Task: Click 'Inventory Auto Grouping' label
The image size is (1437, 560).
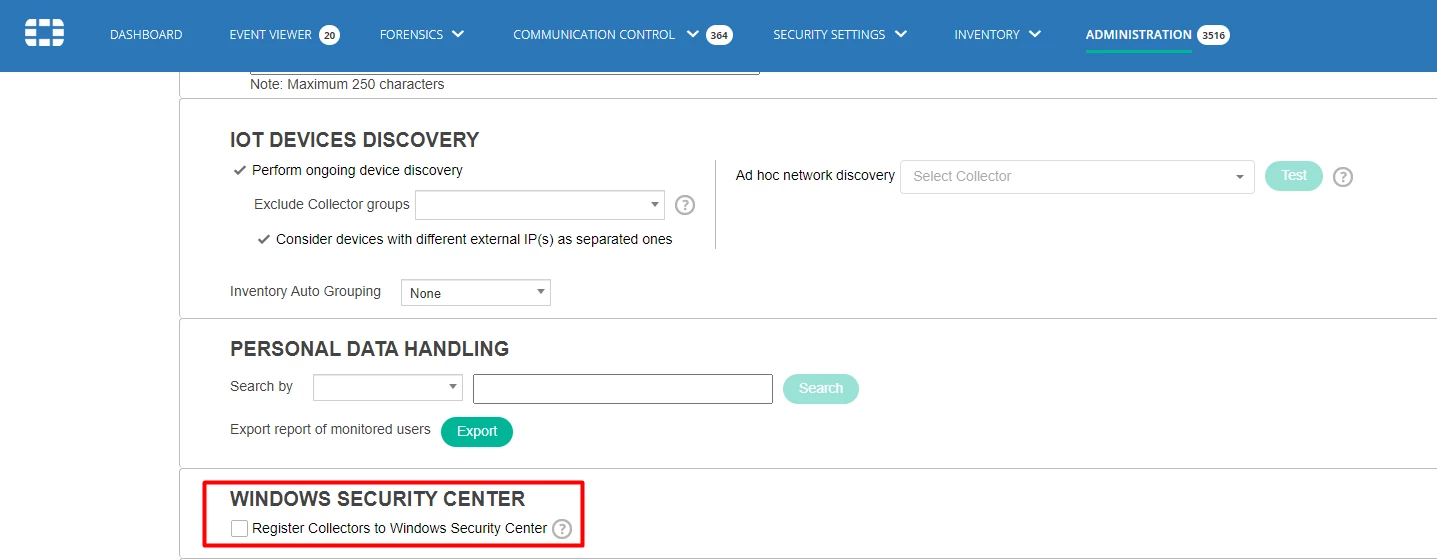Action: pos(305,292)
